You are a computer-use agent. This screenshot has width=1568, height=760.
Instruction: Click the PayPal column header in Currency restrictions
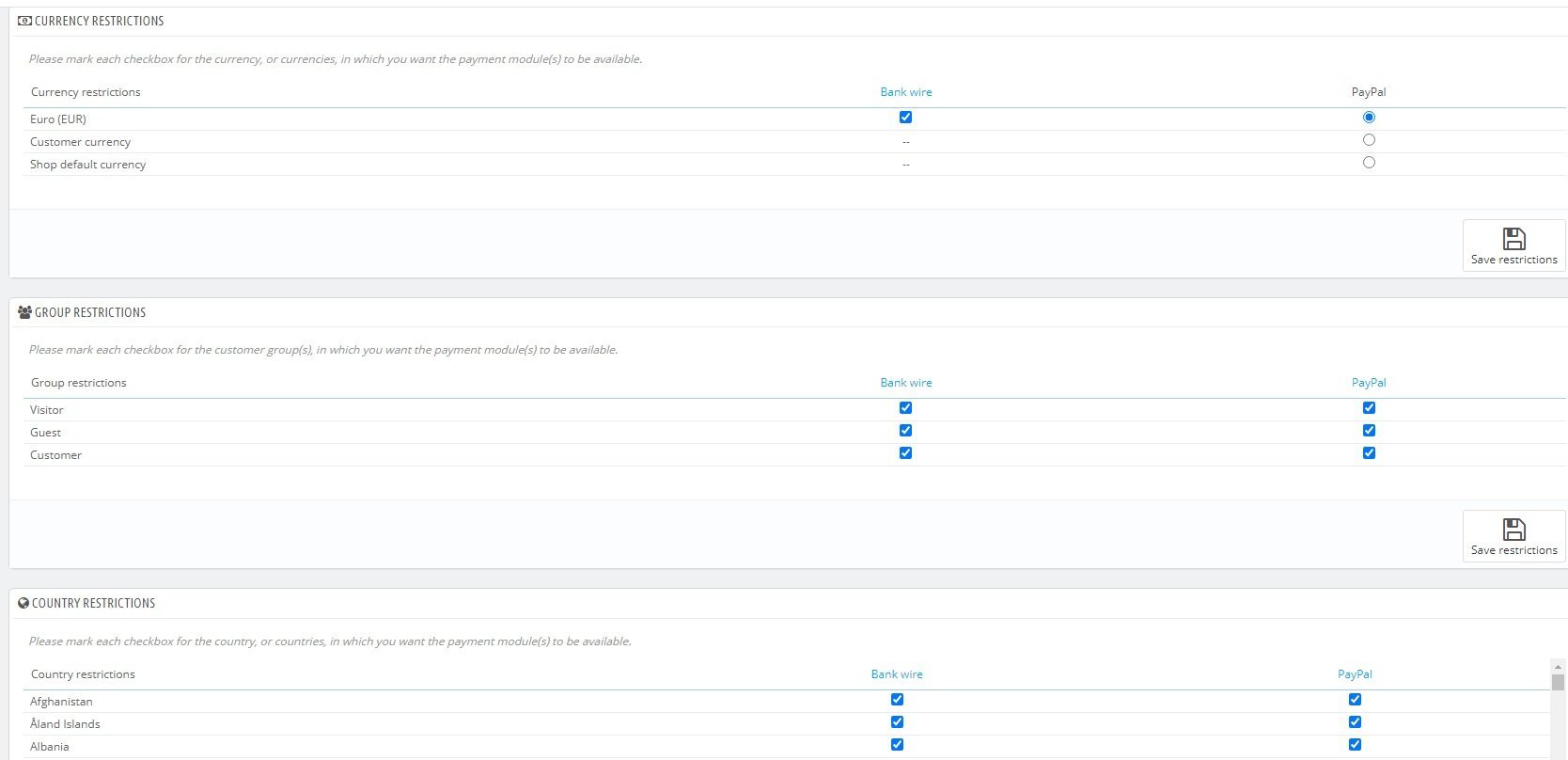(x=1369, y=92)
